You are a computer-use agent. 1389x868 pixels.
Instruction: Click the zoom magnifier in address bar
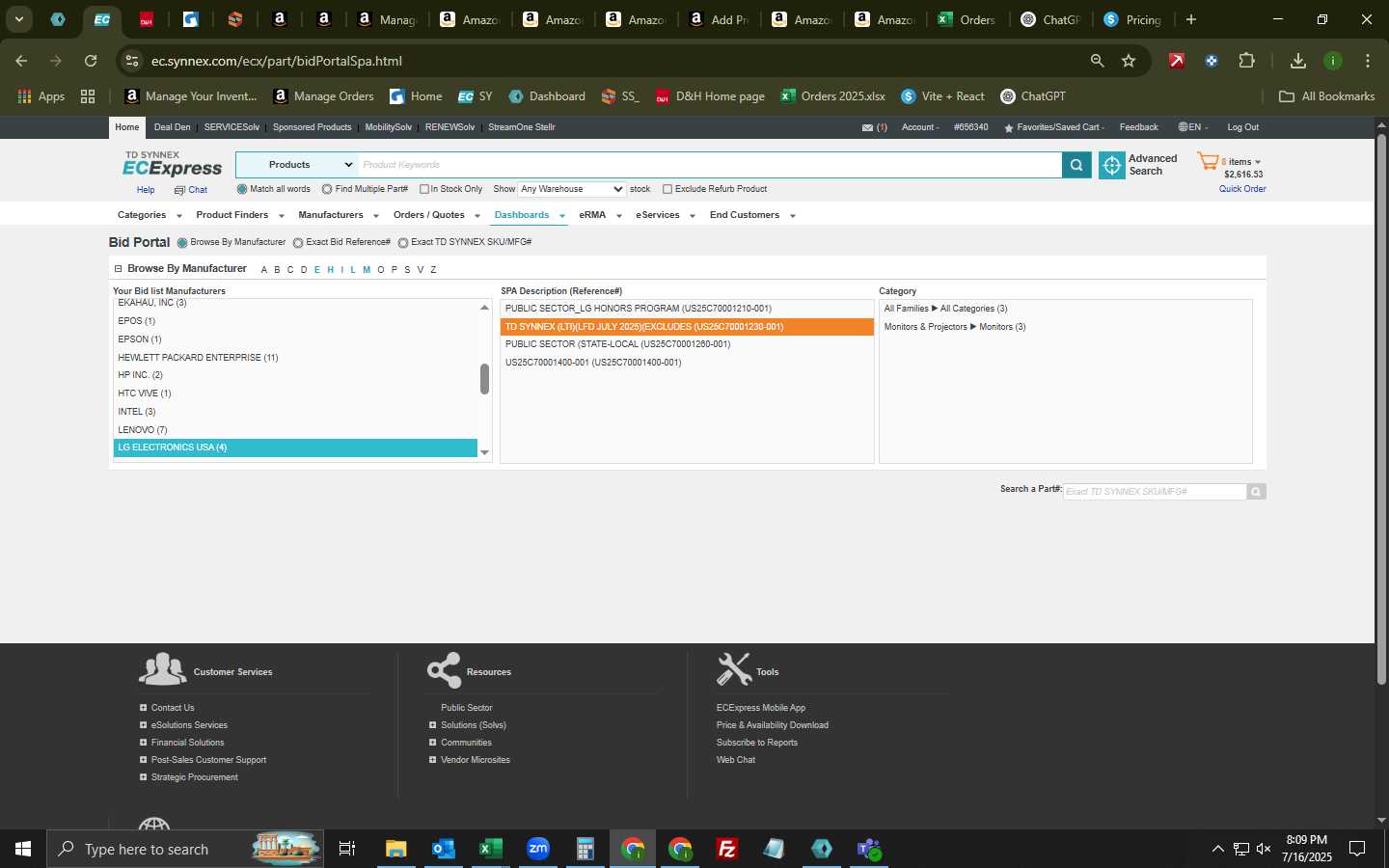tap(1097, 61)
